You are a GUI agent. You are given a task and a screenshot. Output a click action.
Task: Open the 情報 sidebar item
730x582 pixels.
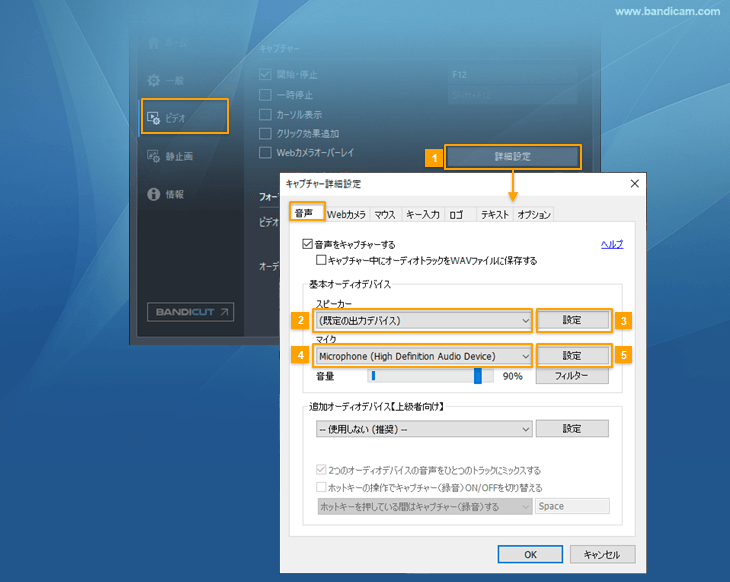(x=165, y=194)
